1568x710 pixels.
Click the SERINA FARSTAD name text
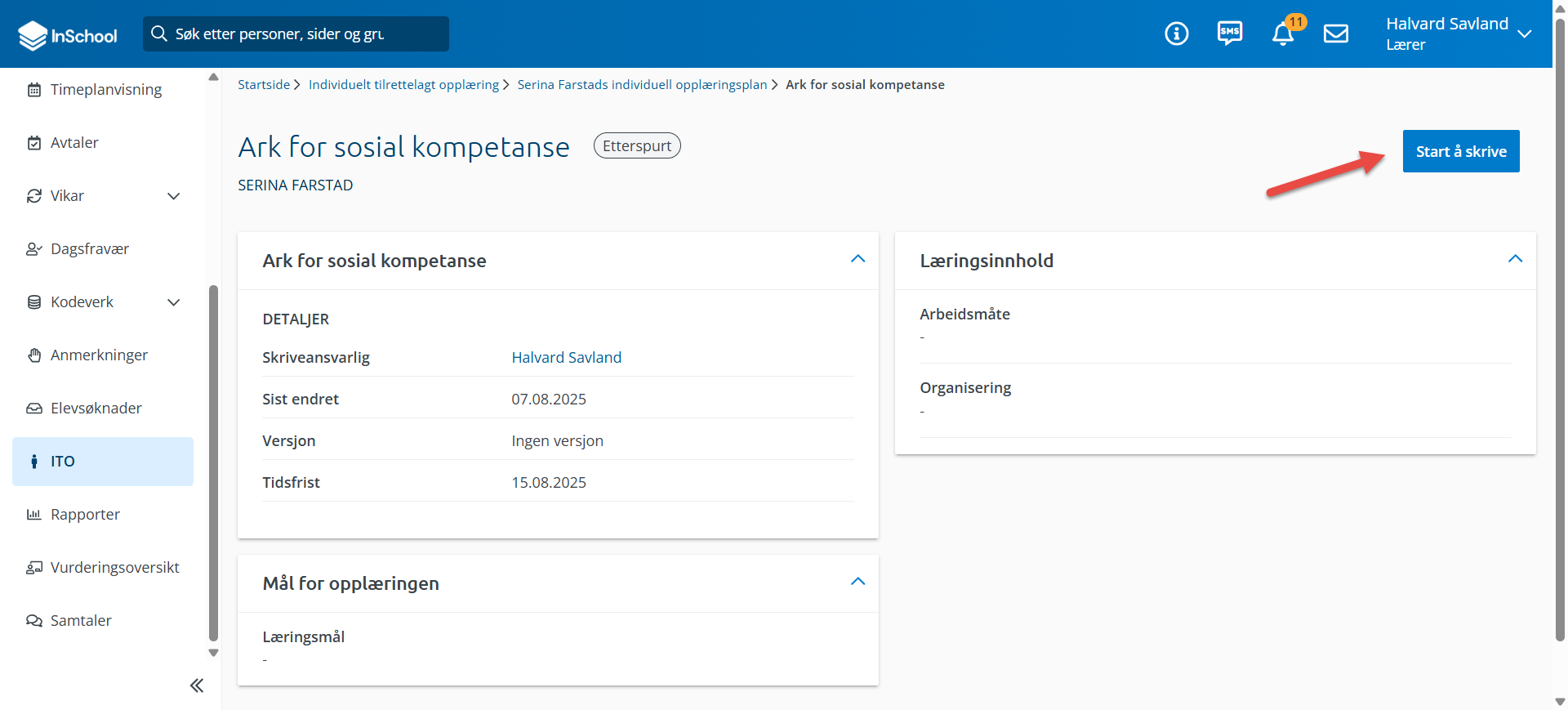point(296,185)
